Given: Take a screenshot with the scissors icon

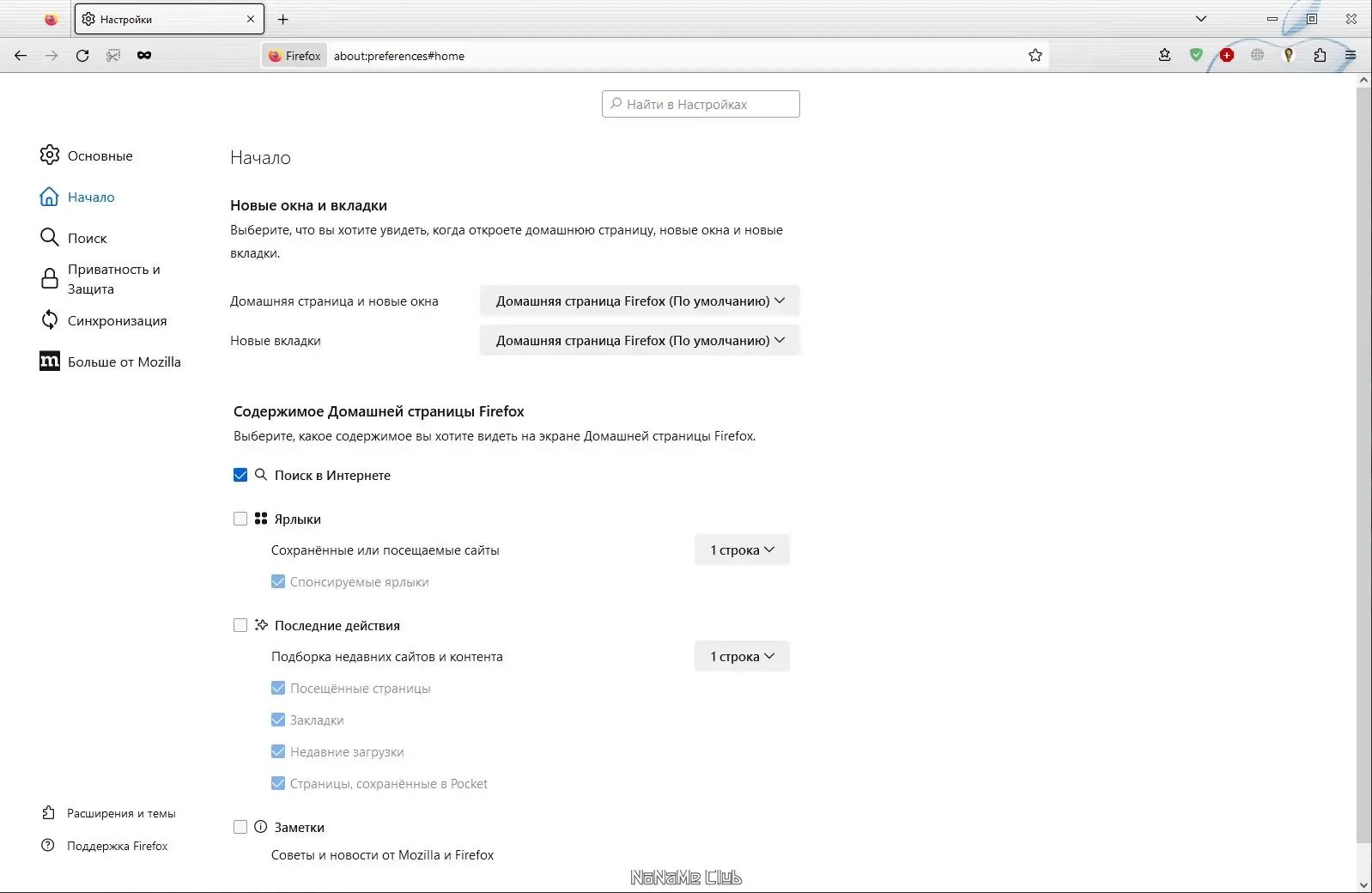Looking at the screenshot, I should click(x=113, y=56).
